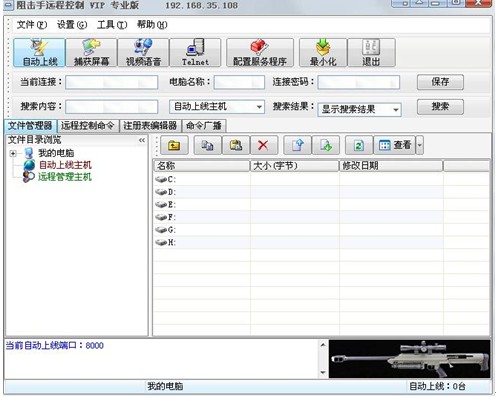Open the 工具(T) menu
This screenshot has height=398, width=496.
[x=112, y=25]
